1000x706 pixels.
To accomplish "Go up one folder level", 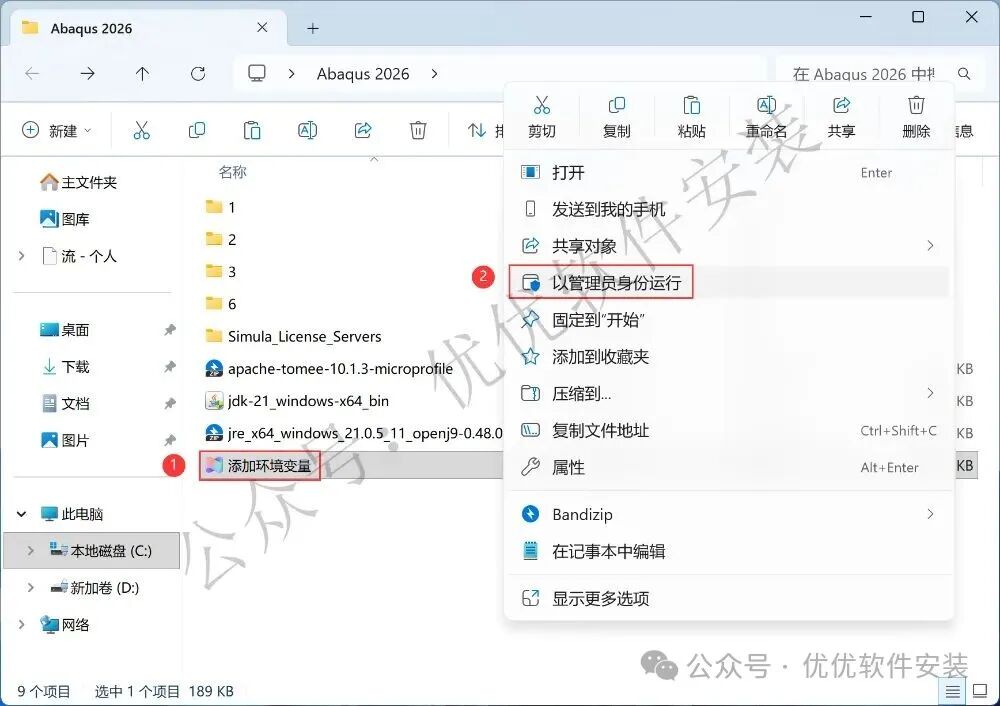I will (x=142, y=73).
